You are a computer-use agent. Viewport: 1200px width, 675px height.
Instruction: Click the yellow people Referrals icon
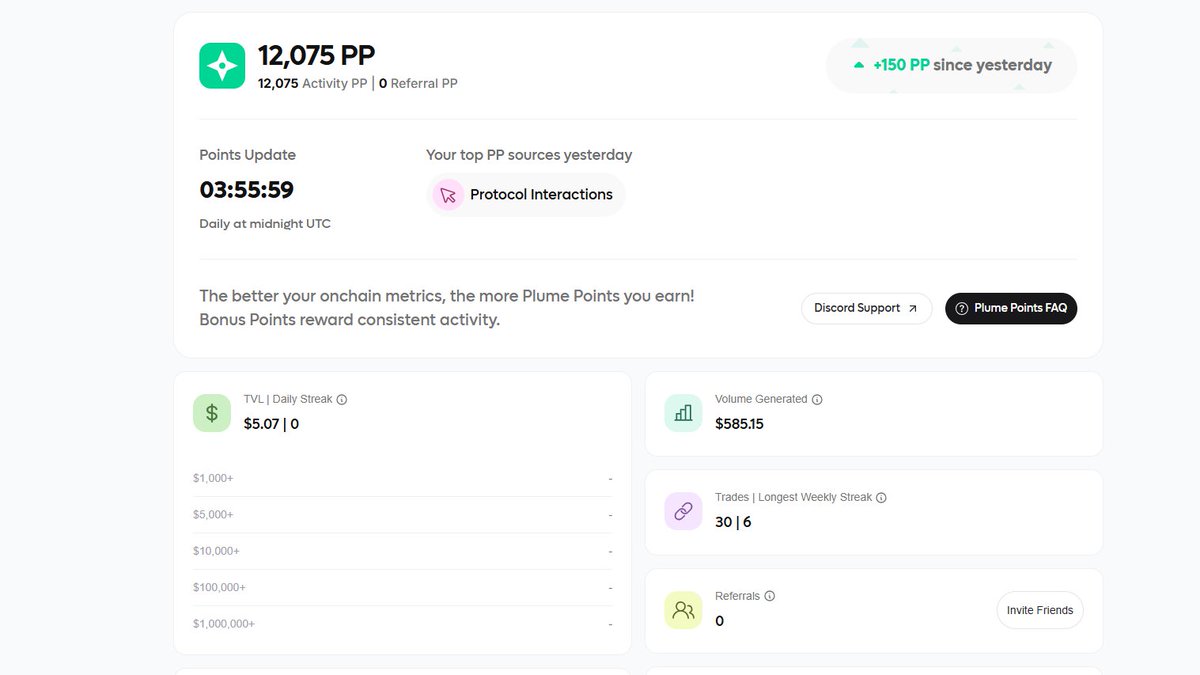683,609
